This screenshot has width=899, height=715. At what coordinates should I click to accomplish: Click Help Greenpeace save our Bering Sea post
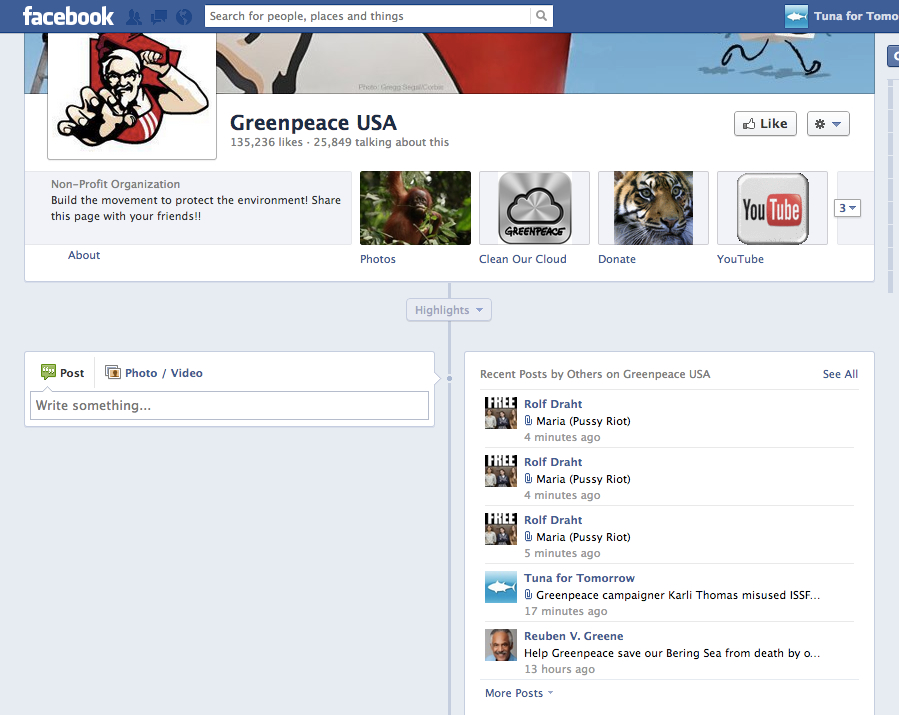click(672, 653)
